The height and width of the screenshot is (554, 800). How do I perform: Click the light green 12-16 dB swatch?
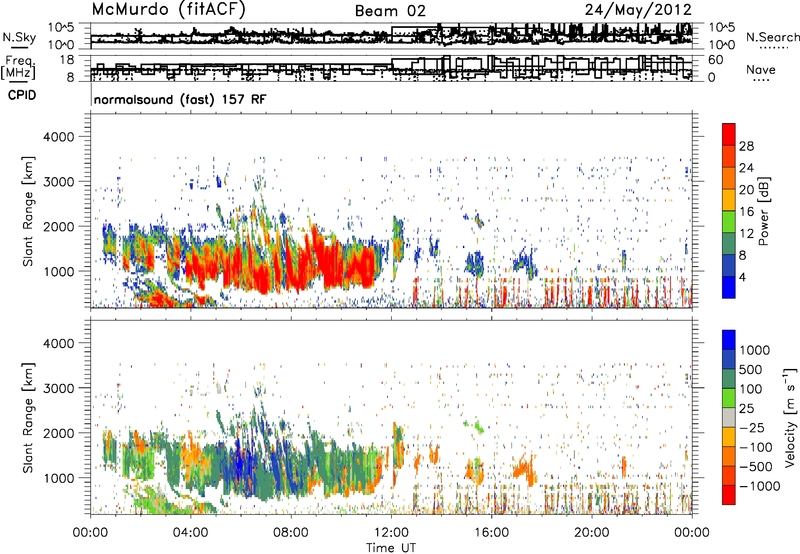(x=729, y=222)
